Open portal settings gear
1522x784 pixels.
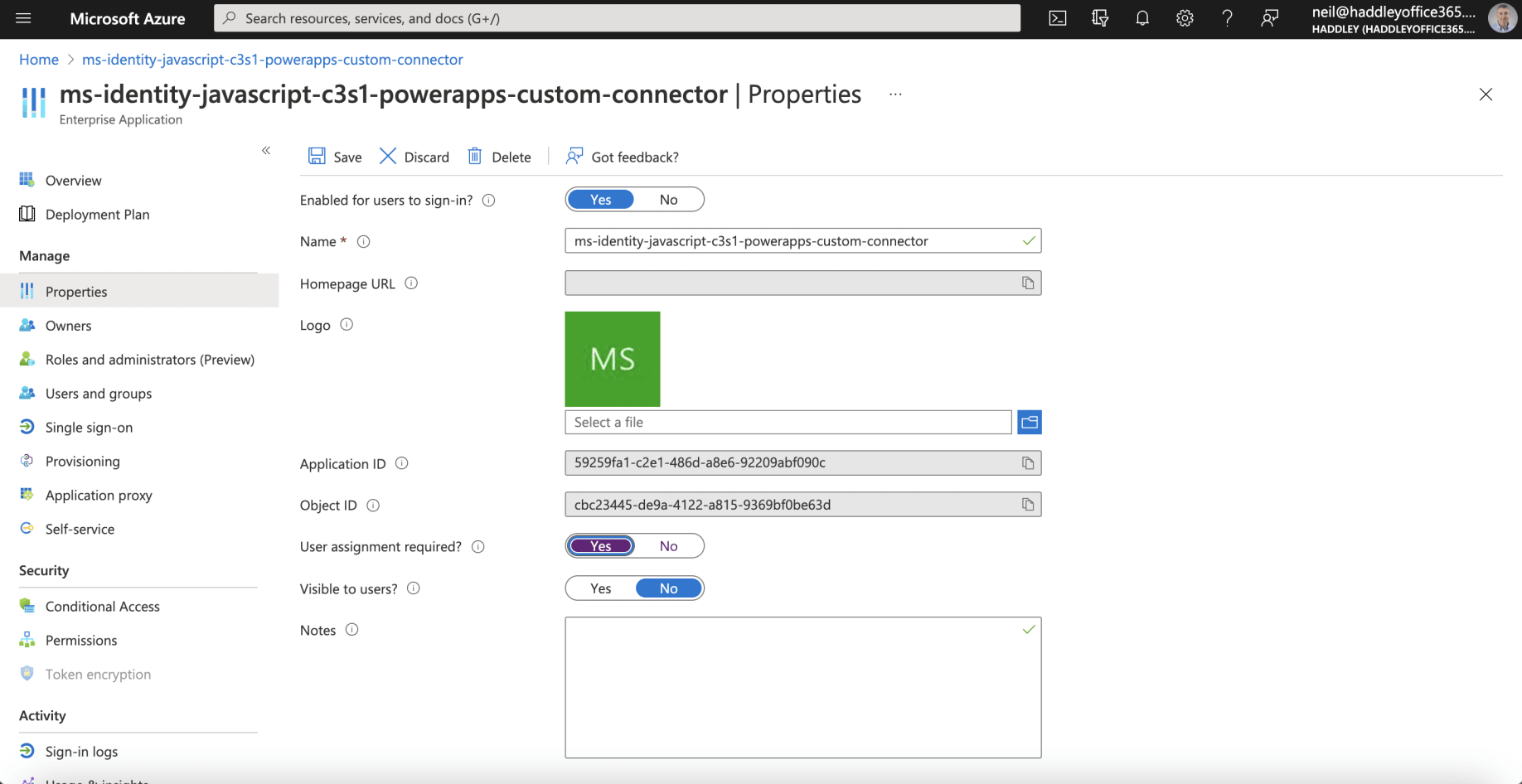tap(1185, 18)
